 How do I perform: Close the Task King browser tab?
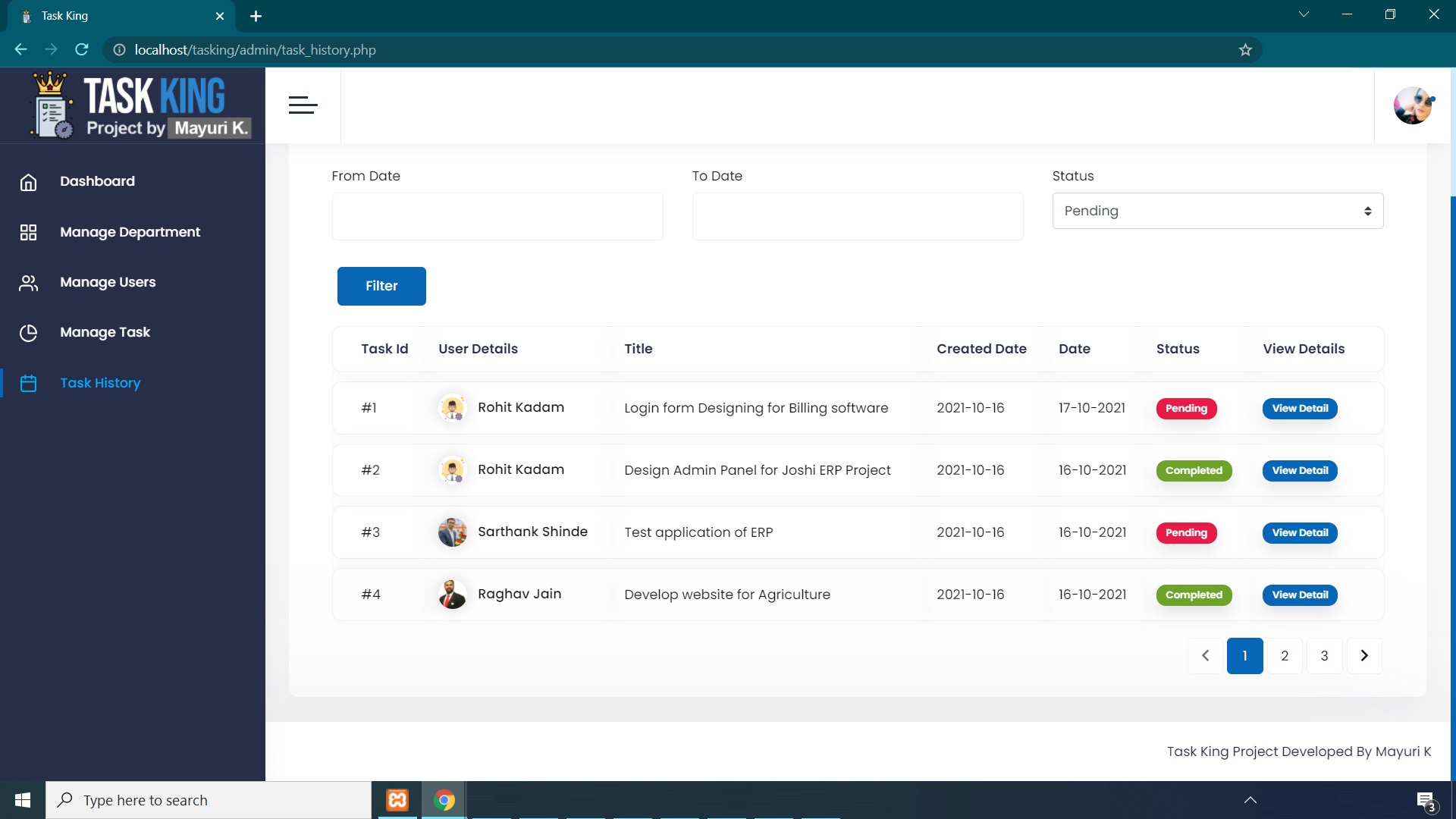pyautogui.click(x=220, y=16)
